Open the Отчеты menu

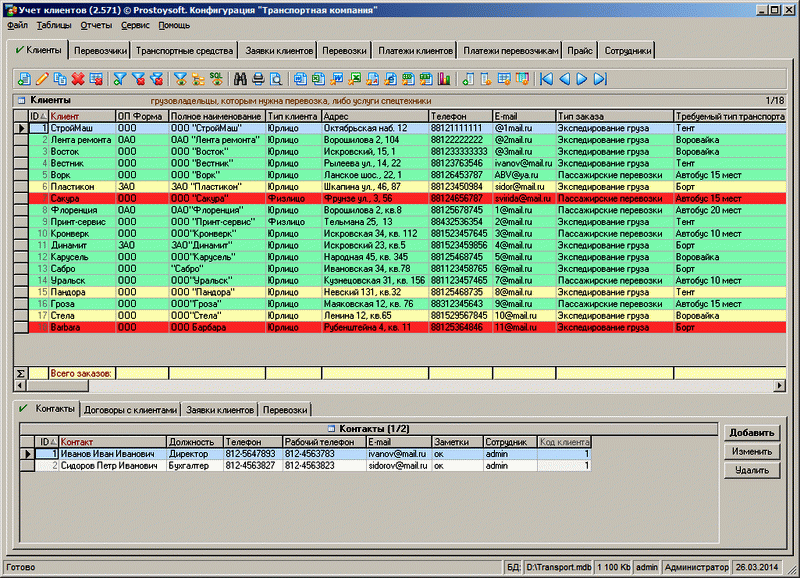pos(96,24)
